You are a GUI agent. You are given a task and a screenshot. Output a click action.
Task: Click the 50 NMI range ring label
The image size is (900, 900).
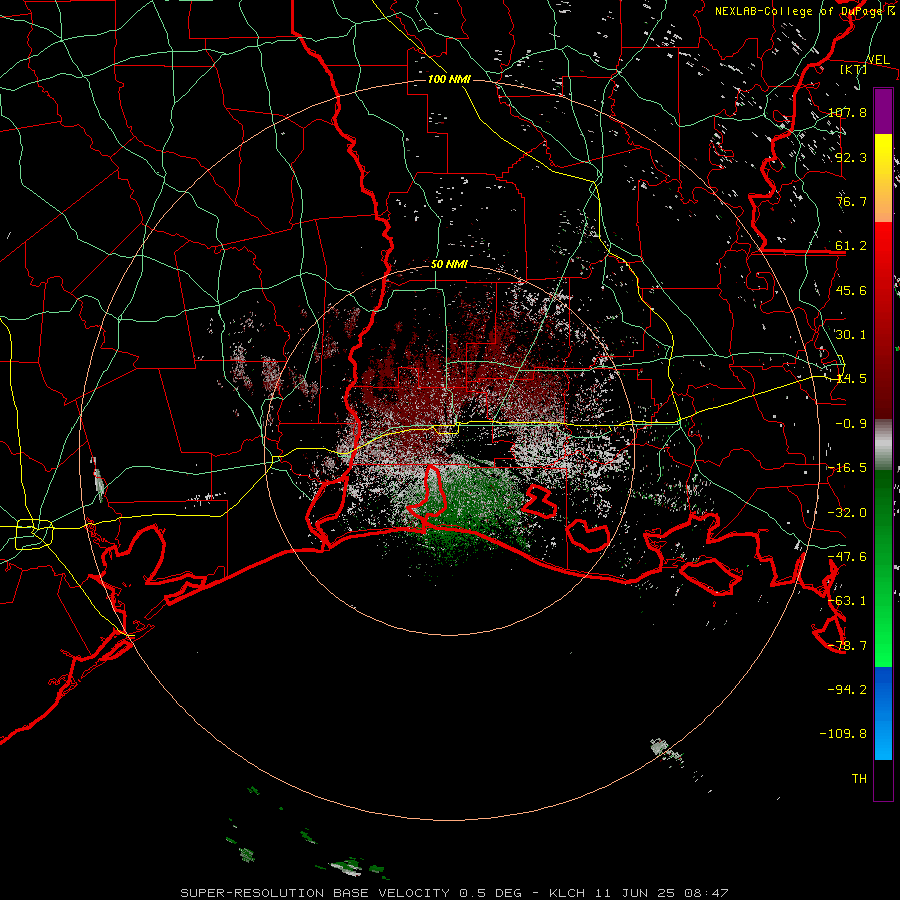tap(449, 264)
